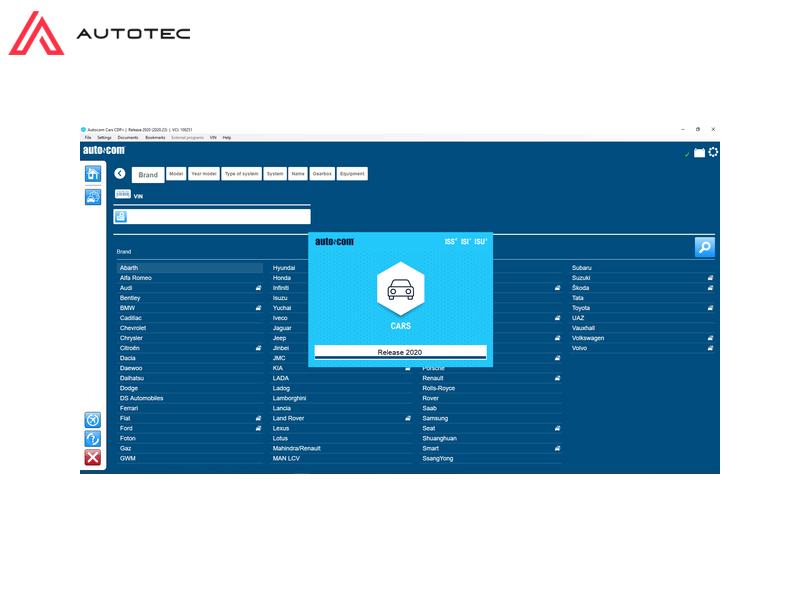Select Chevrolet in the brand list
Image resolution: width=800 pixels, height=600 pixels.
pos(190,328)
